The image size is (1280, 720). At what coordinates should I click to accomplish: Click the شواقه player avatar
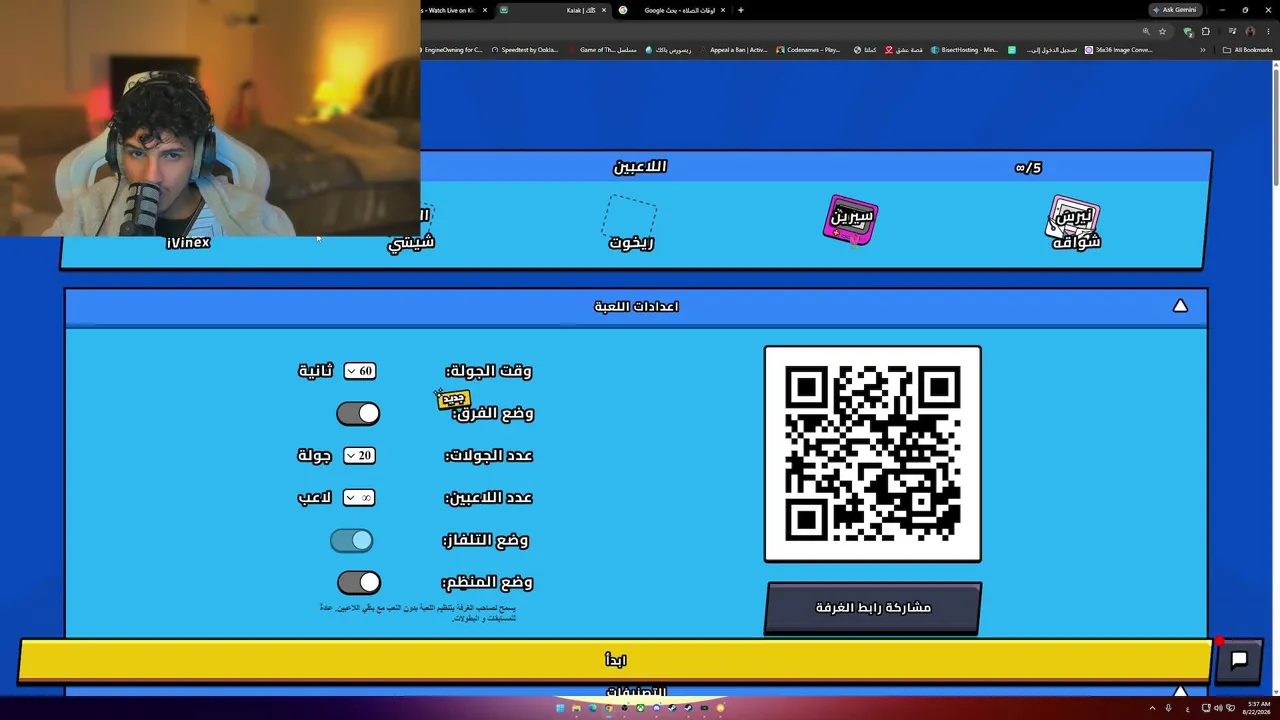(1074, 217)
